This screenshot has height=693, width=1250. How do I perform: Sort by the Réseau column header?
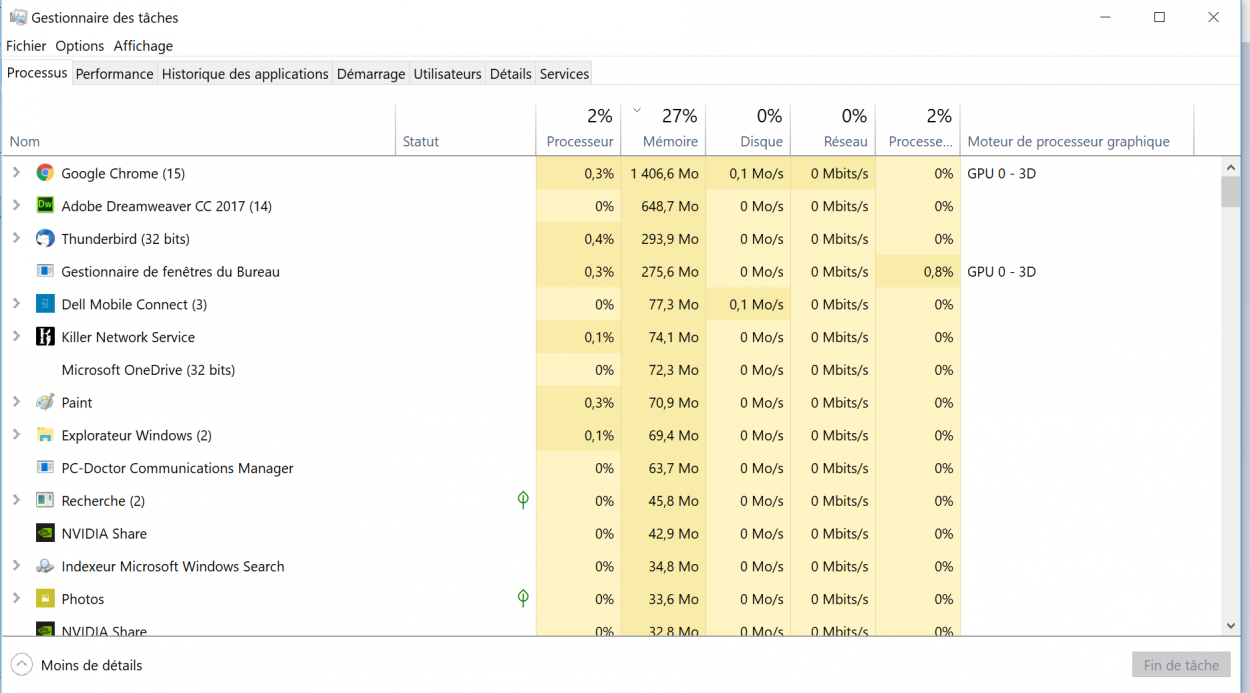click(x=834, y=129)
